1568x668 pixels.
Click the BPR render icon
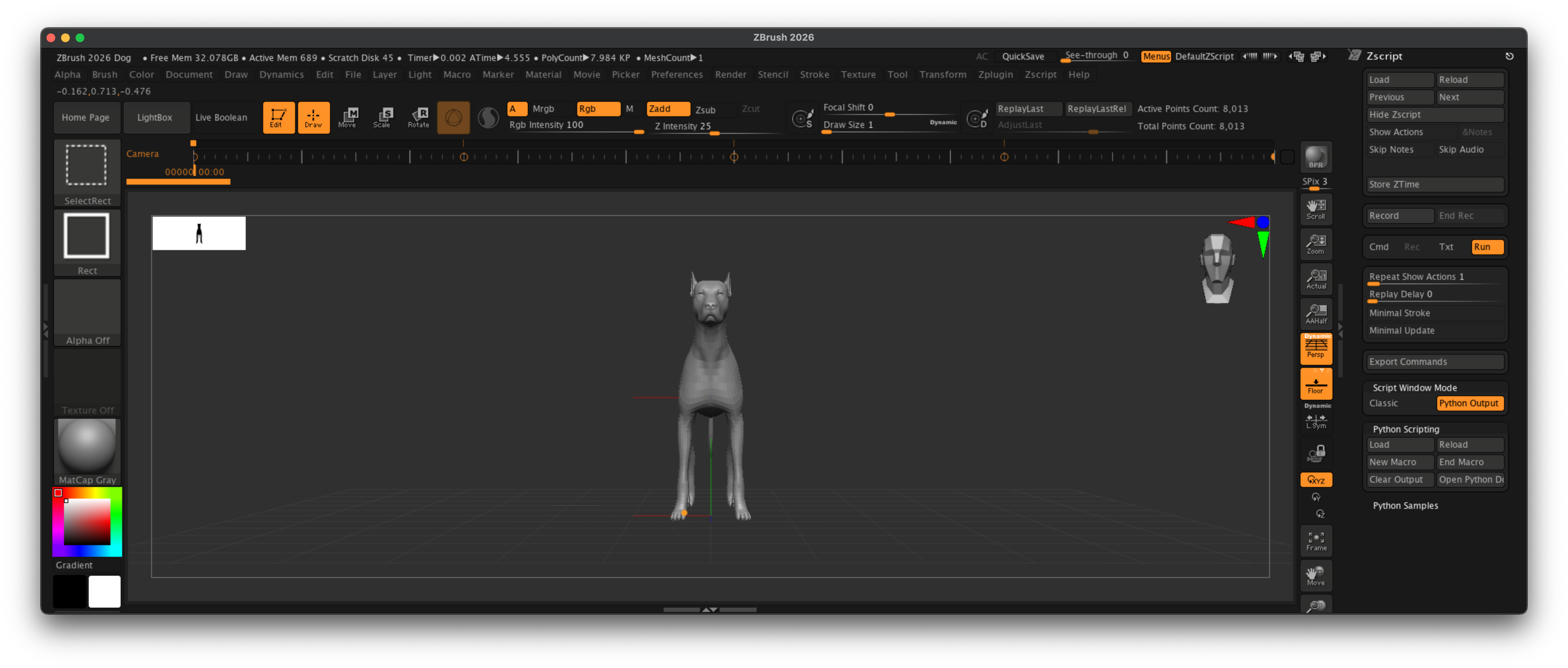[1315, 157]
